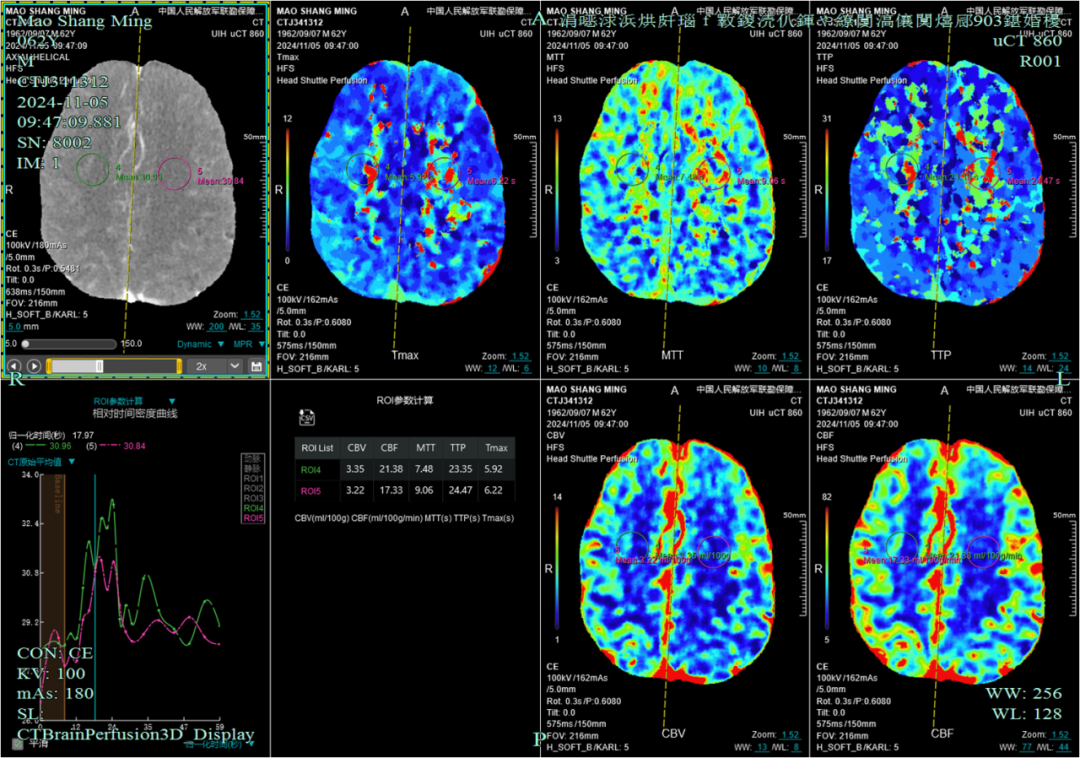Toggle 静脉 curve in chart legend

tap(253, 468)
